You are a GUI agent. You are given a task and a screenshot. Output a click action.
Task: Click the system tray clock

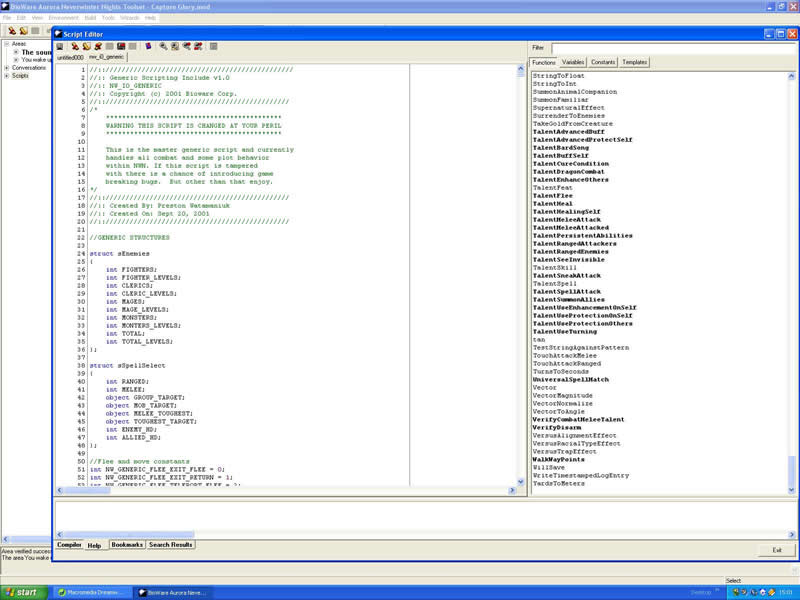pyautogui.click(x=786, y=593)
